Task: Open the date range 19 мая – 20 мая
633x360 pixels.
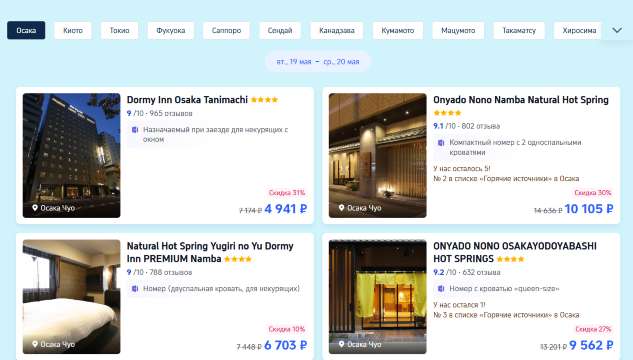Action: click(318, 62)
